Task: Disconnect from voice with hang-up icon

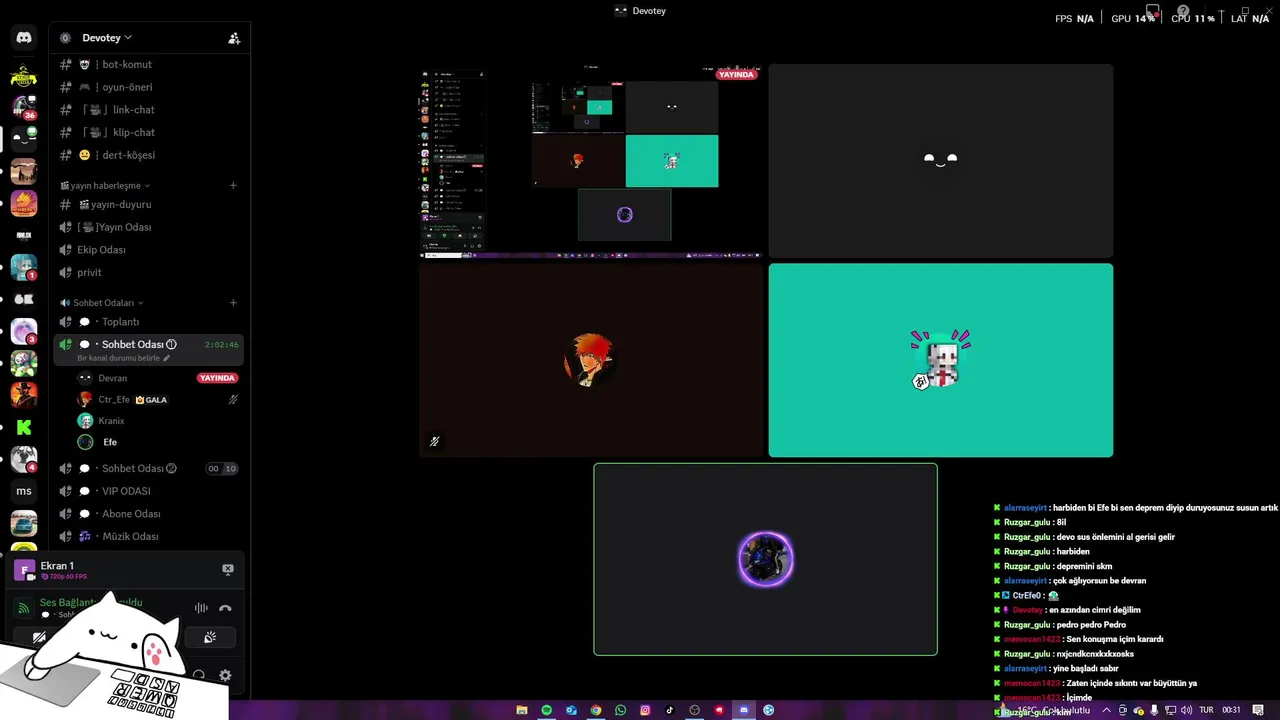Action: (225, 608)
